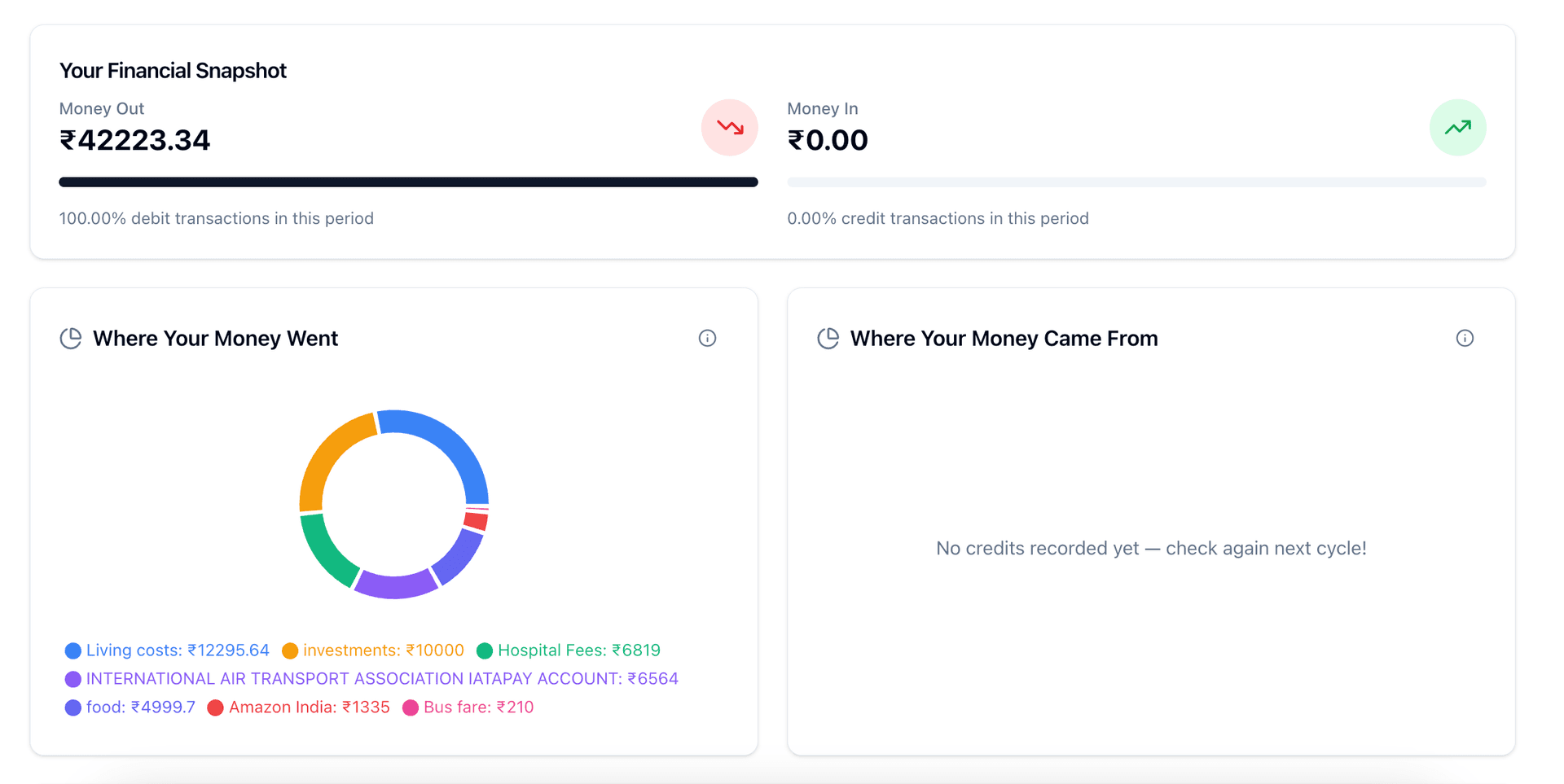
Task: Click the pink Bus fare legend dot
Action: [x=411, y=707]
